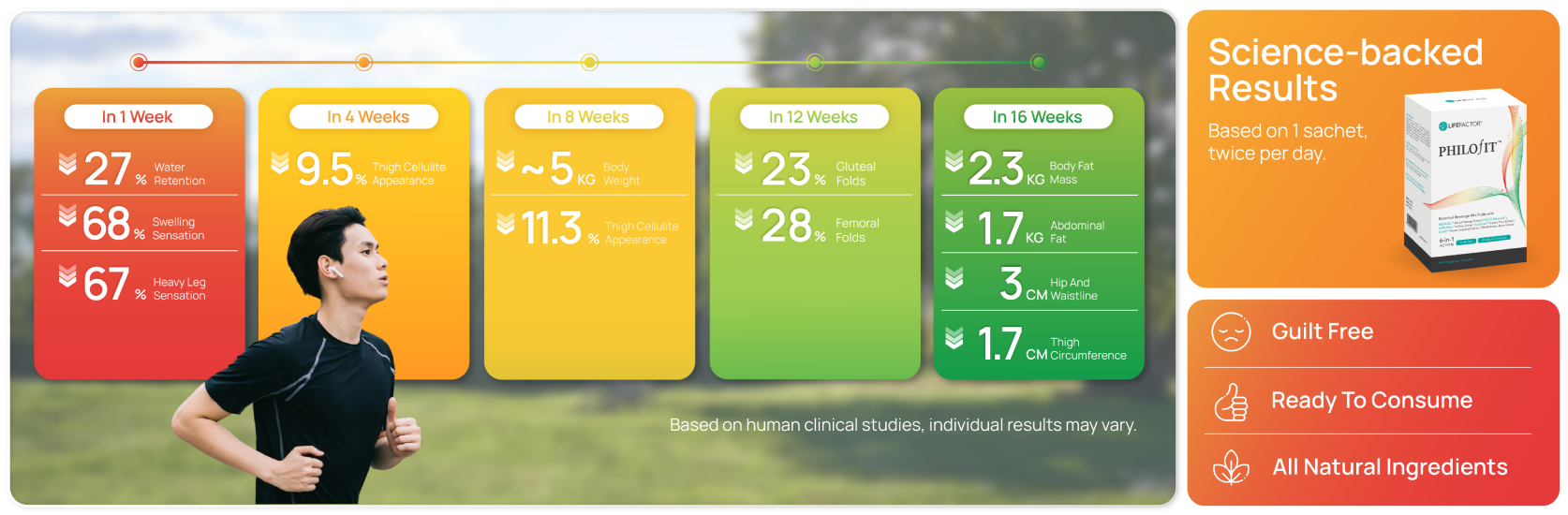Image resolution: width=1568 pixels, height=515 pixels.
Task: Select the In 1 Week label
Action: [x=138, y=117]
